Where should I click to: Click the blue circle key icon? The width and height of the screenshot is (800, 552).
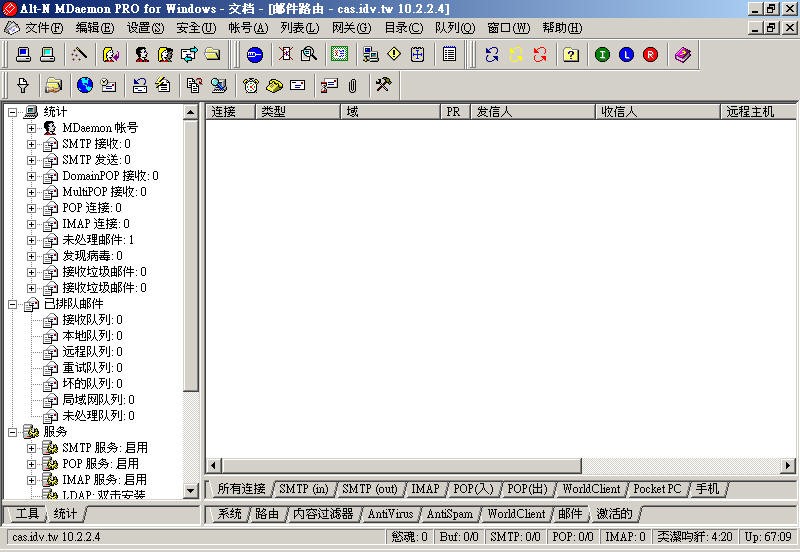tap(255, 54)
